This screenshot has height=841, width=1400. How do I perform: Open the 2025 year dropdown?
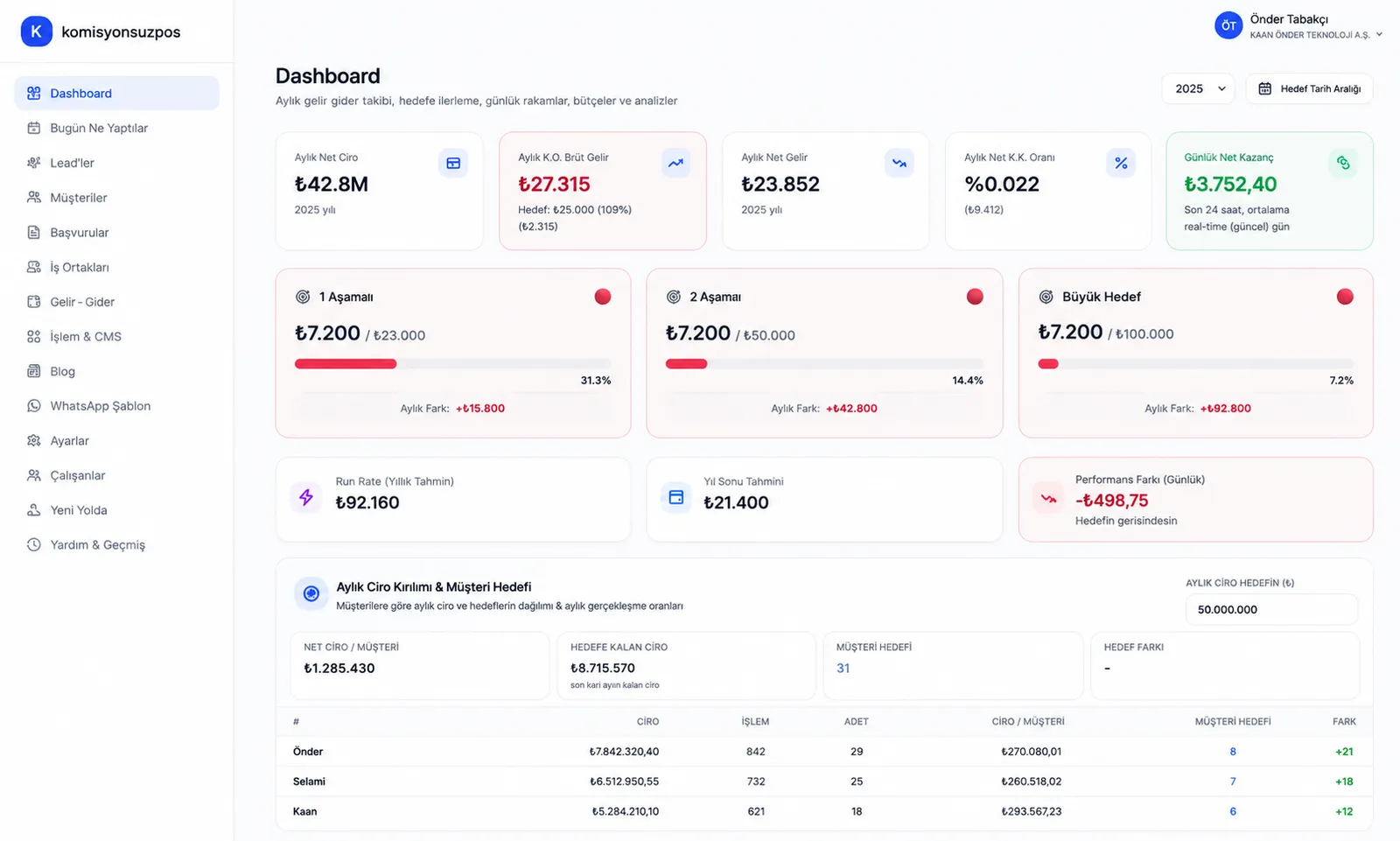click(x=1198, y=88)
